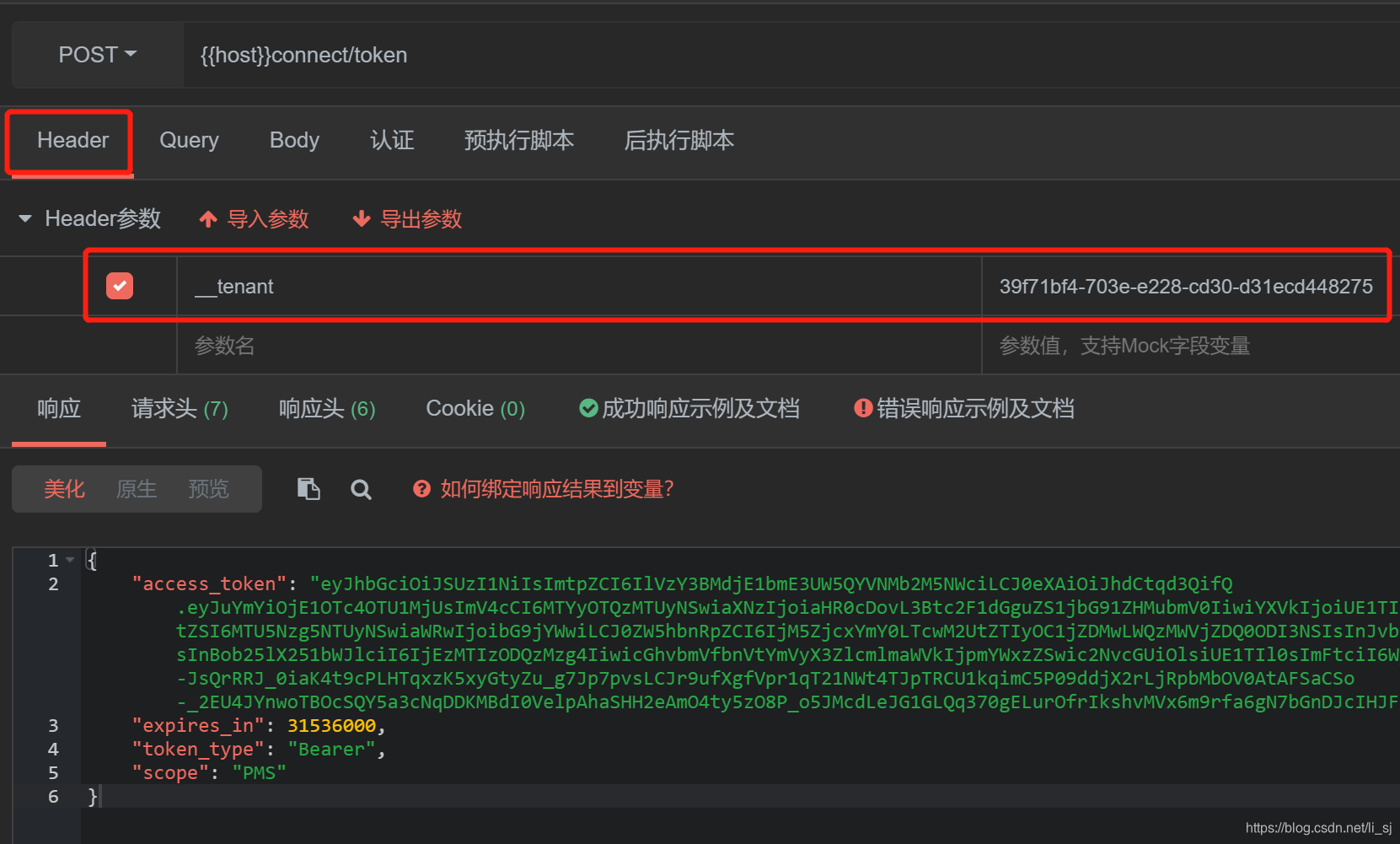Open the Cookie (0) tab
This screenshot has width=1400, height=844.
475,408
